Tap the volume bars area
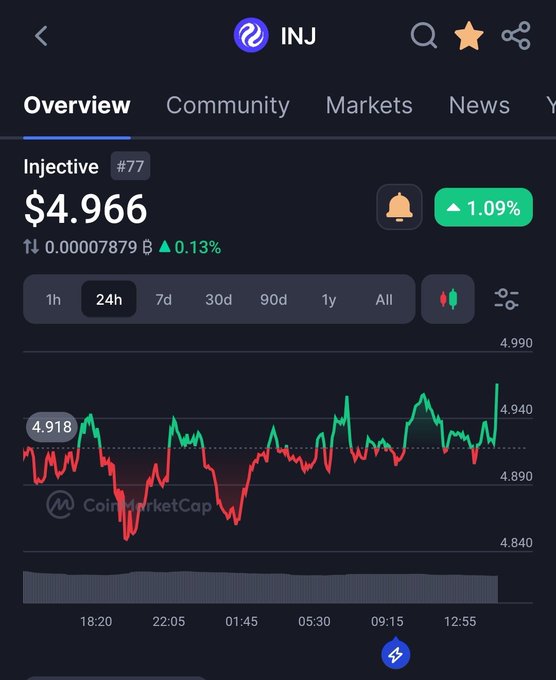The width and height of the screenshot is (556, 680). tap(260, 587)
